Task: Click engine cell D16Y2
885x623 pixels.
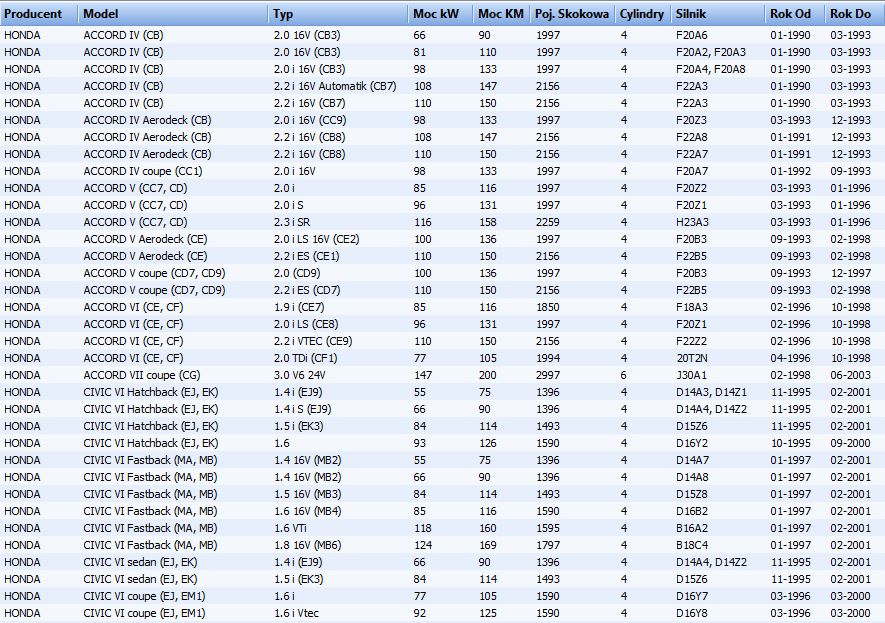Action: point(691,443)
